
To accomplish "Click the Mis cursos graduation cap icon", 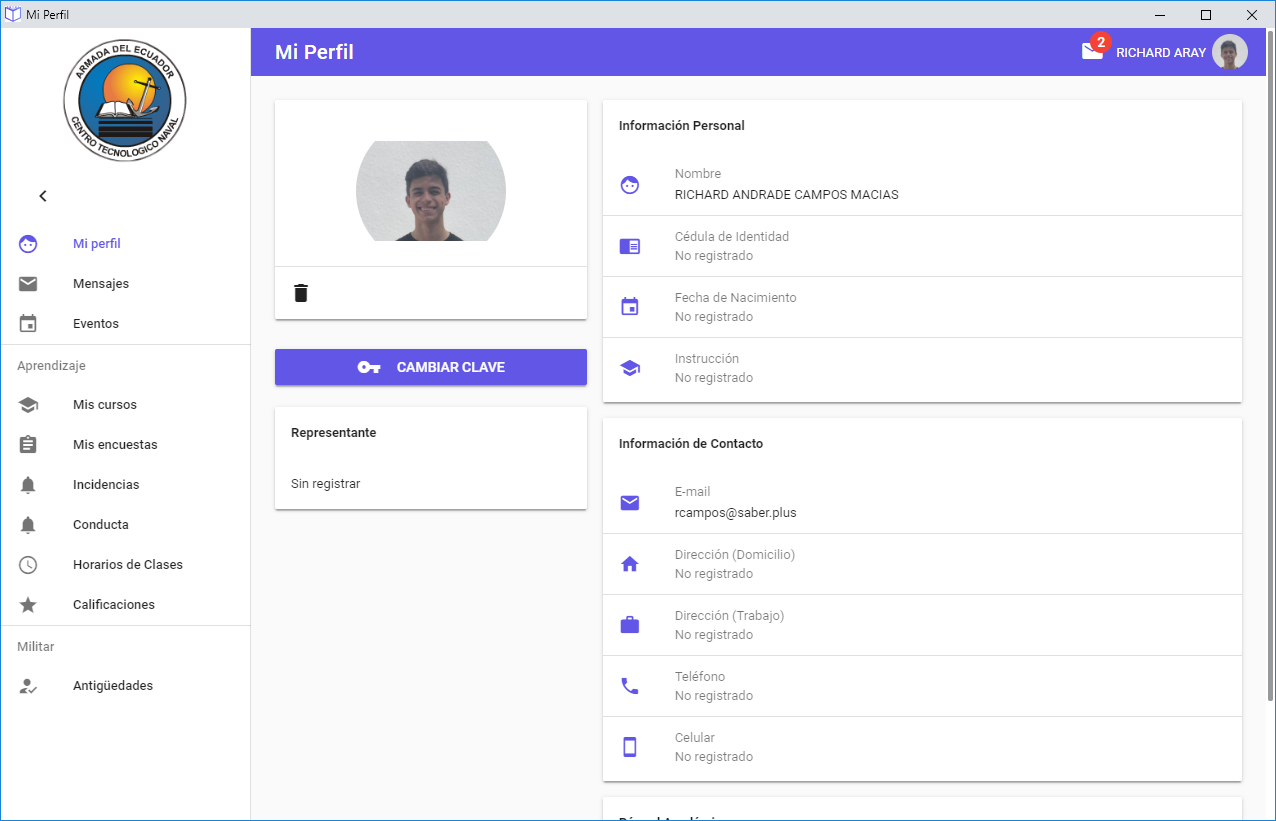I will [x=28, y=405].
